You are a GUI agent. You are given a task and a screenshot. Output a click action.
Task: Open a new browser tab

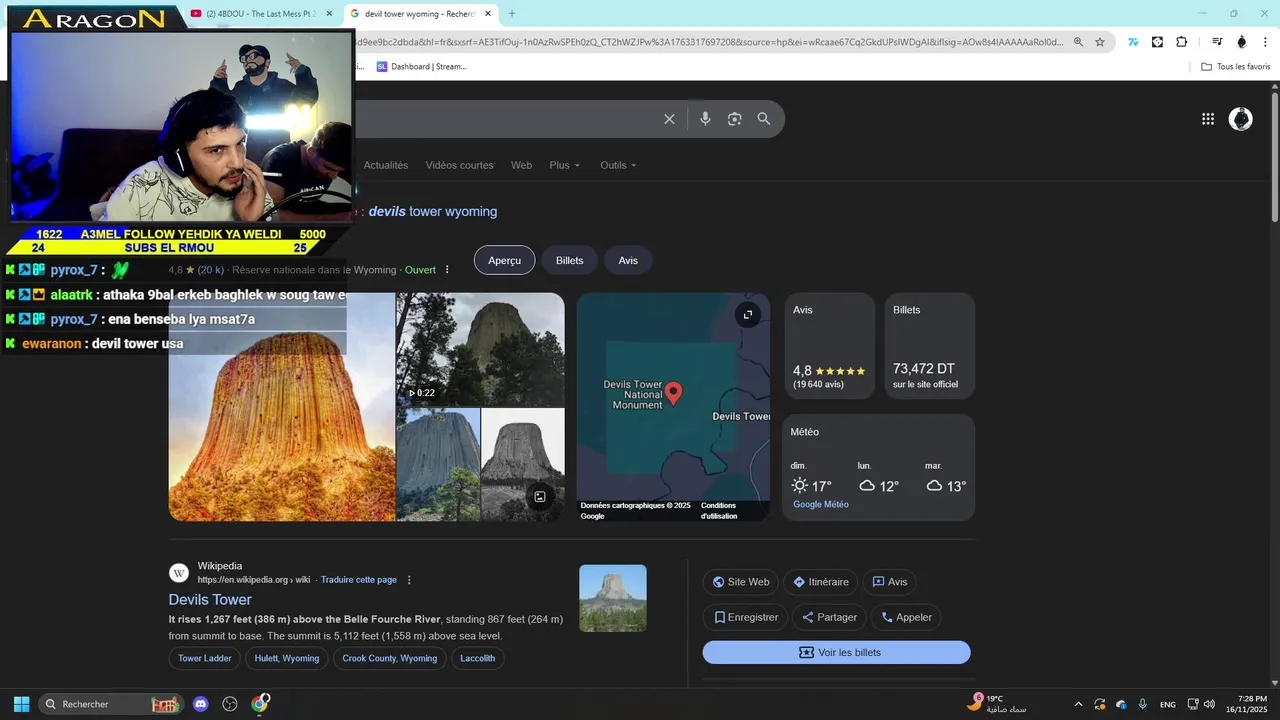coord(512,14)
